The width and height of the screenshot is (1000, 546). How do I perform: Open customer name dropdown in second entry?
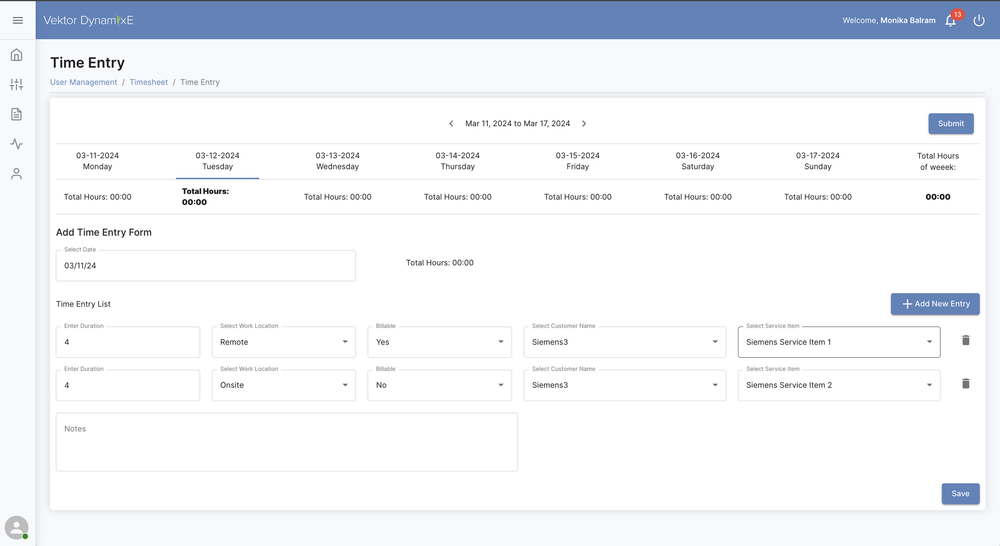point(625,385)
